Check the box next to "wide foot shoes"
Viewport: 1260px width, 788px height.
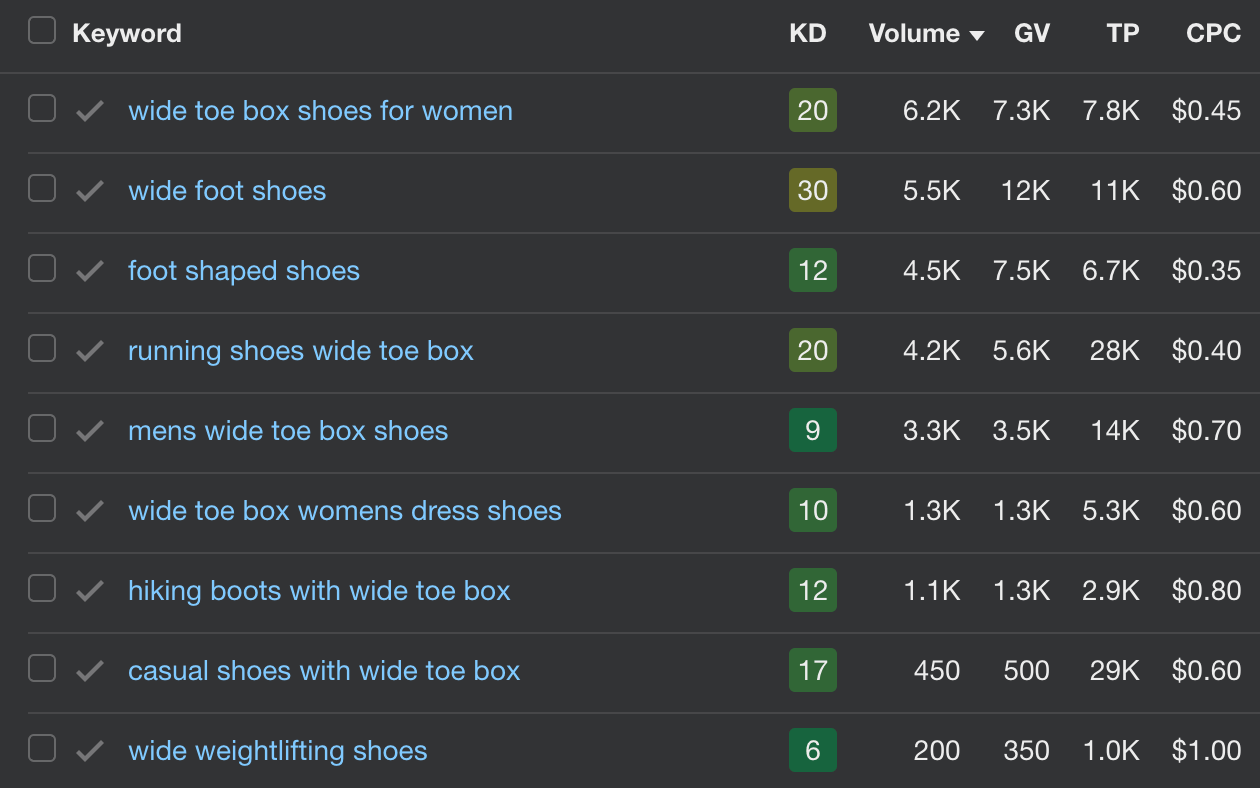[41, 190]
